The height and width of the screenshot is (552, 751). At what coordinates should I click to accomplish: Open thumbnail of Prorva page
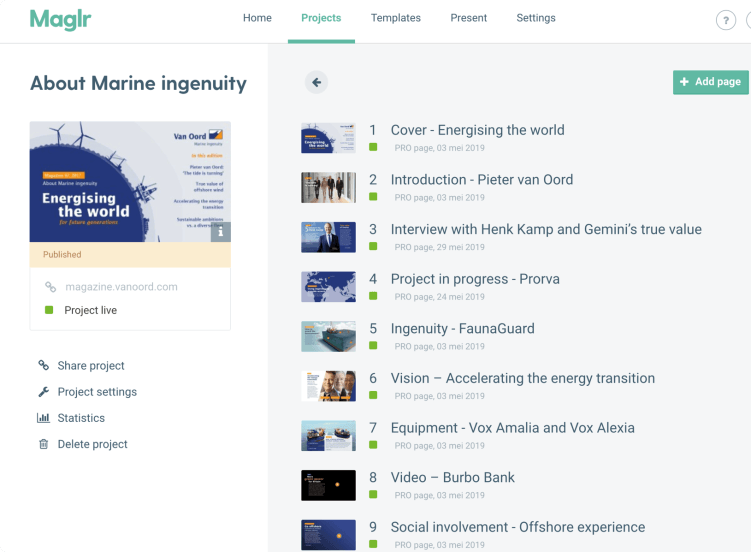pos(329,287)
